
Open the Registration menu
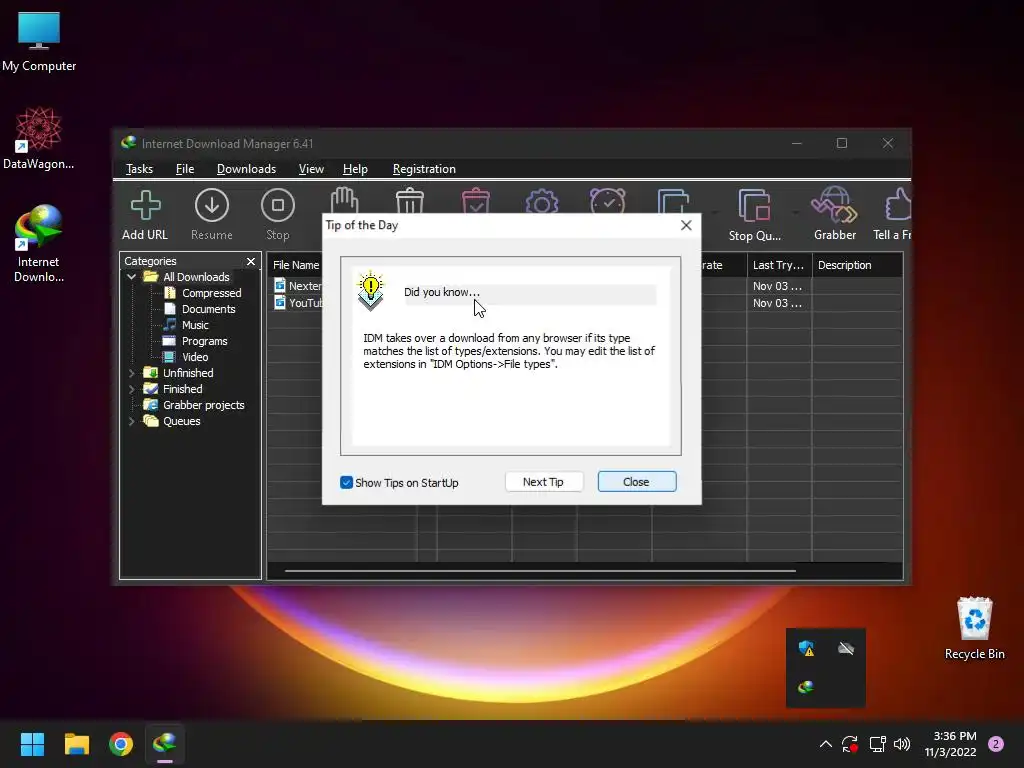pyautogui.click(x=424, y=169)
